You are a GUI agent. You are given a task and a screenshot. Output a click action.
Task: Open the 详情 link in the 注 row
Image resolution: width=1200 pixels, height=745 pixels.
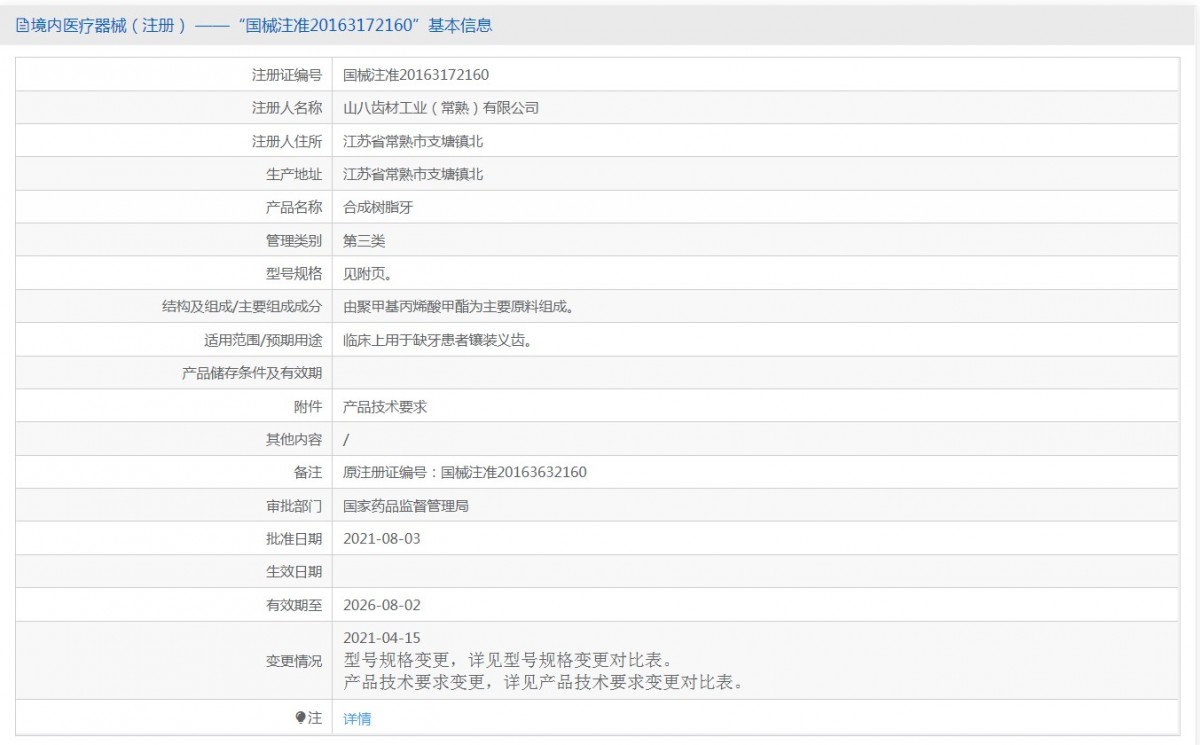(x=357, y=718)
